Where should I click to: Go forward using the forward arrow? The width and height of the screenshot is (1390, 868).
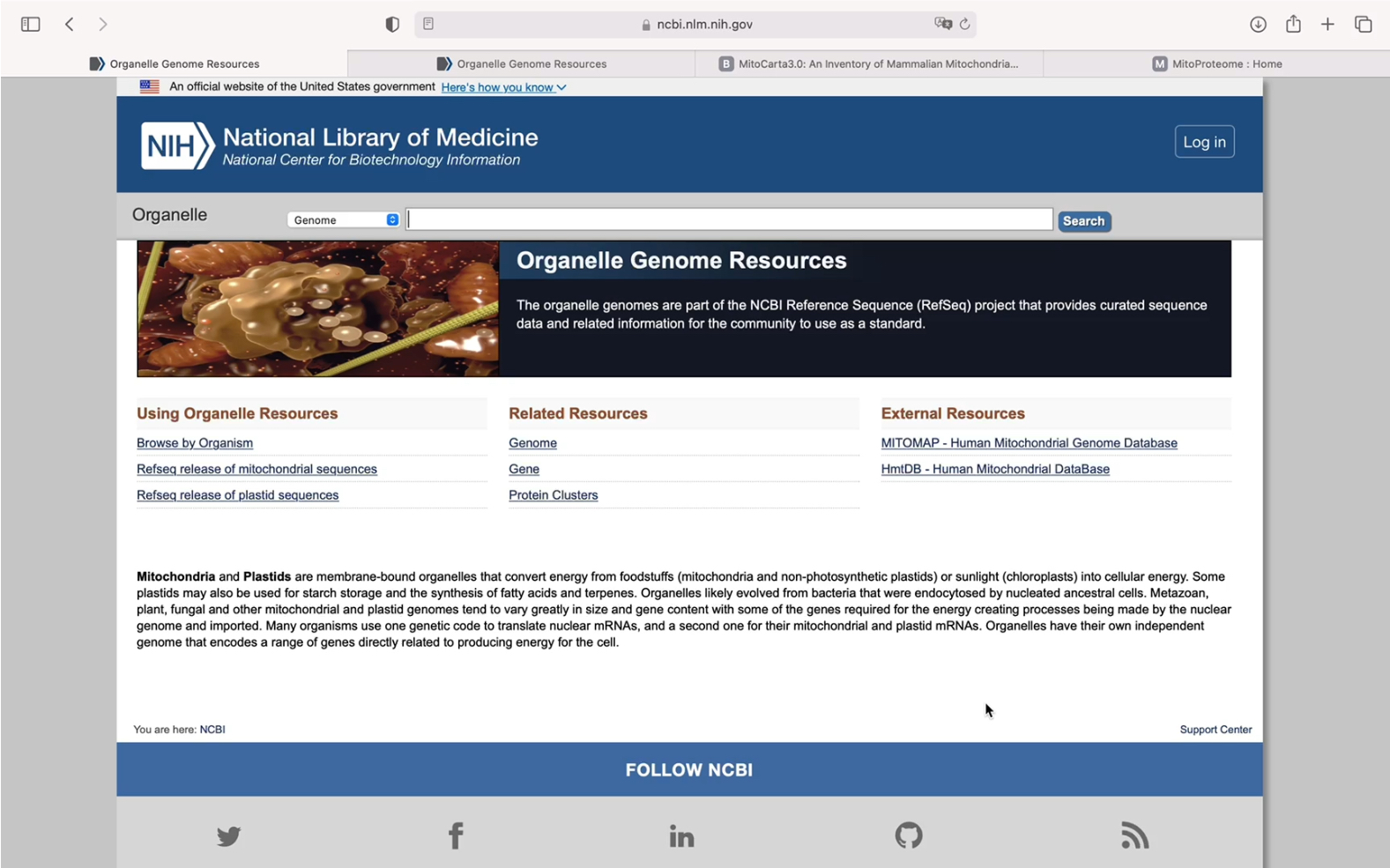103,25
